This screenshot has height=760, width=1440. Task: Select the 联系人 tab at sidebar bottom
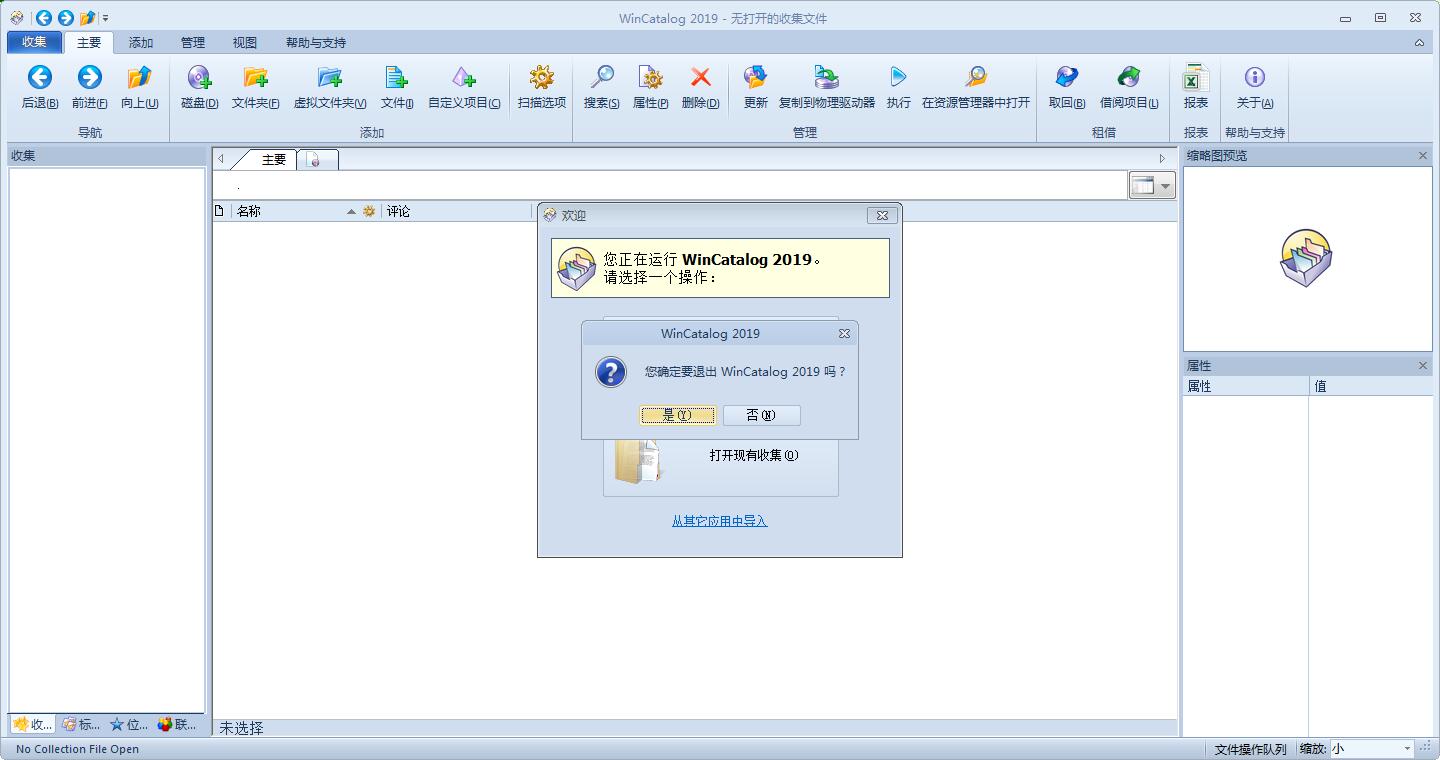[x=178, y=725]
